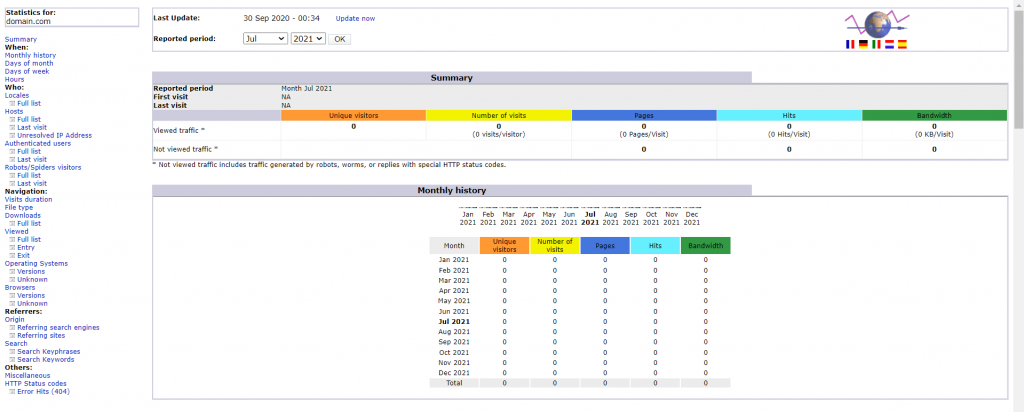Open the Referring search engines link
This screenshot has width=1024, height=412.
58,327
